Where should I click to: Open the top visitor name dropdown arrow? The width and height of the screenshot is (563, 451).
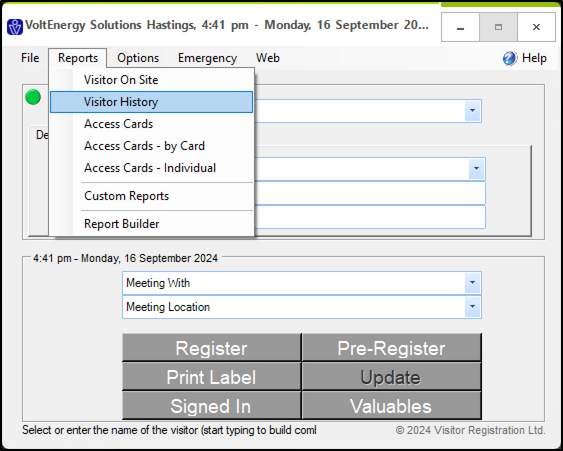(473, 111)
